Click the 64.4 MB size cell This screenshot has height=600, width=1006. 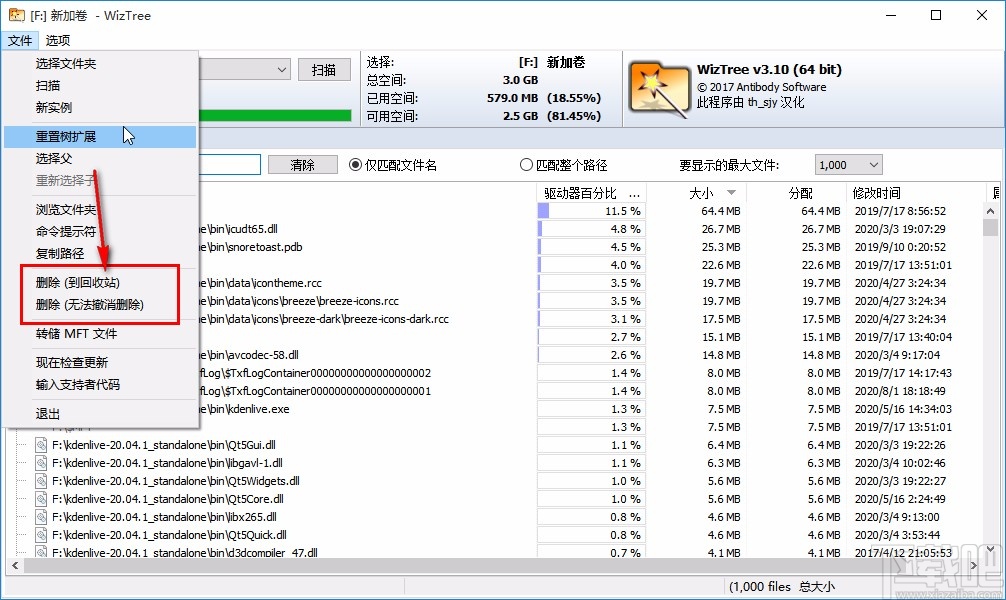click(x=720, y=211)
